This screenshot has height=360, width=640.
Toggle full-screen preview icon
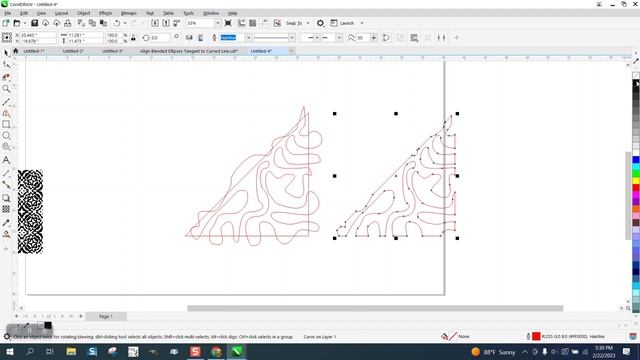[x=228, y=23]
